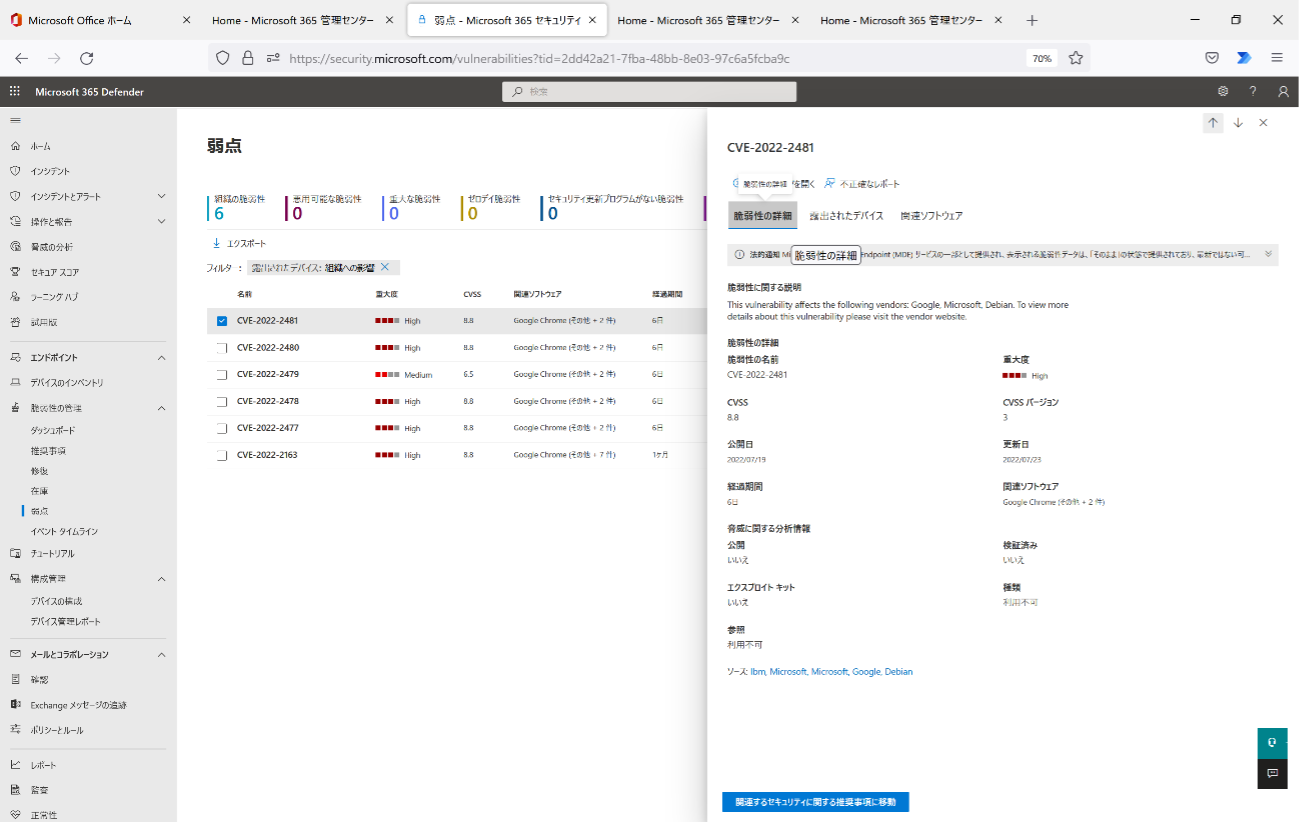The image size is (1301, 825).
Task: Open the Ibm source link
Action: [x=757, y=672]
